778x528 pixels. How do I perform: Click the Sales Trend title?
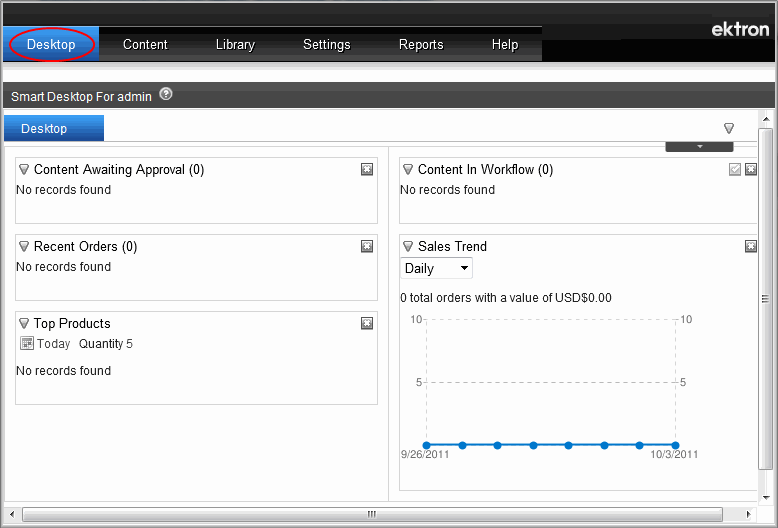click(x=452, y=247)
